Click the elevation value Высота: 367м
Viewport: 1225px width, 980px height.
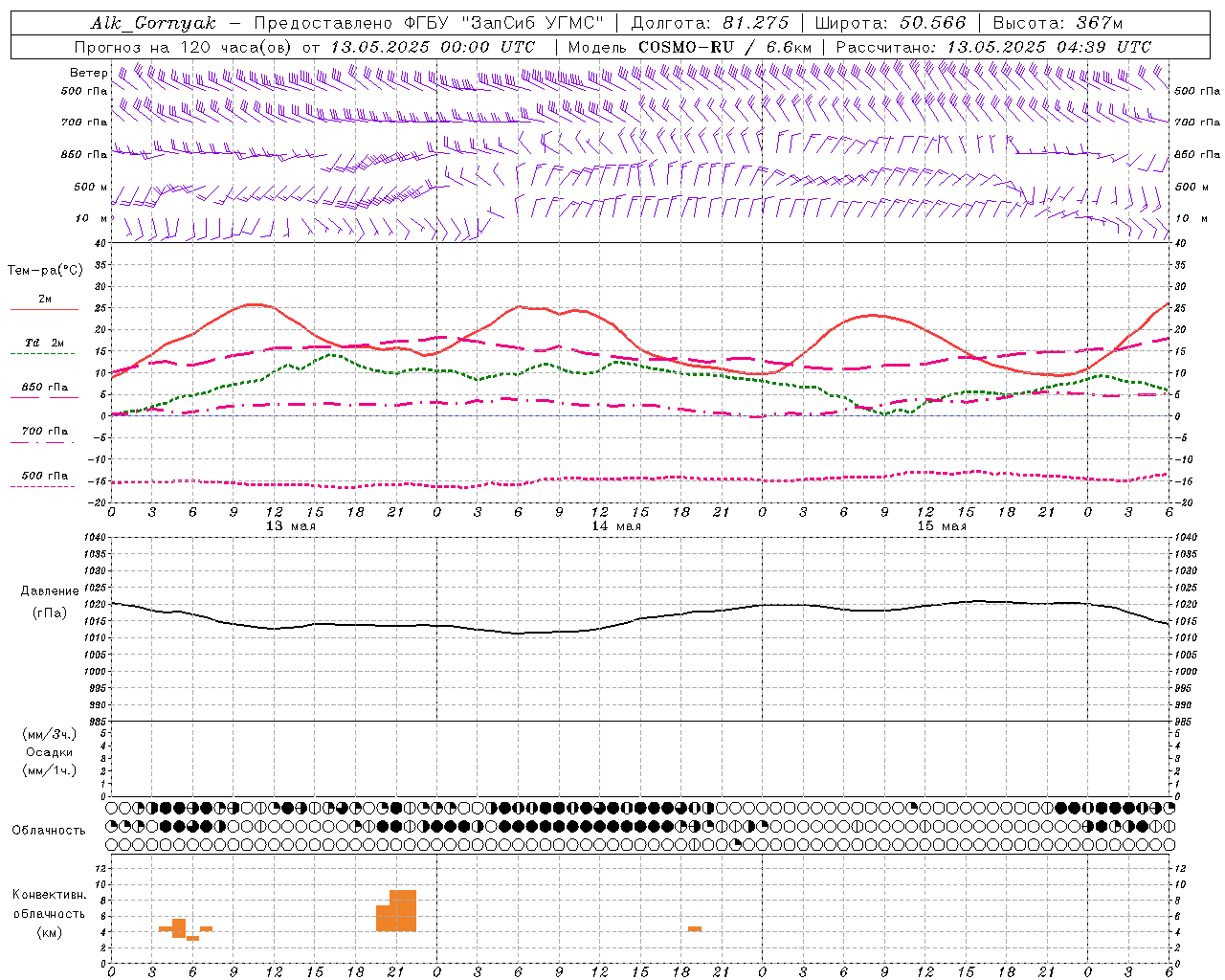1058,23
